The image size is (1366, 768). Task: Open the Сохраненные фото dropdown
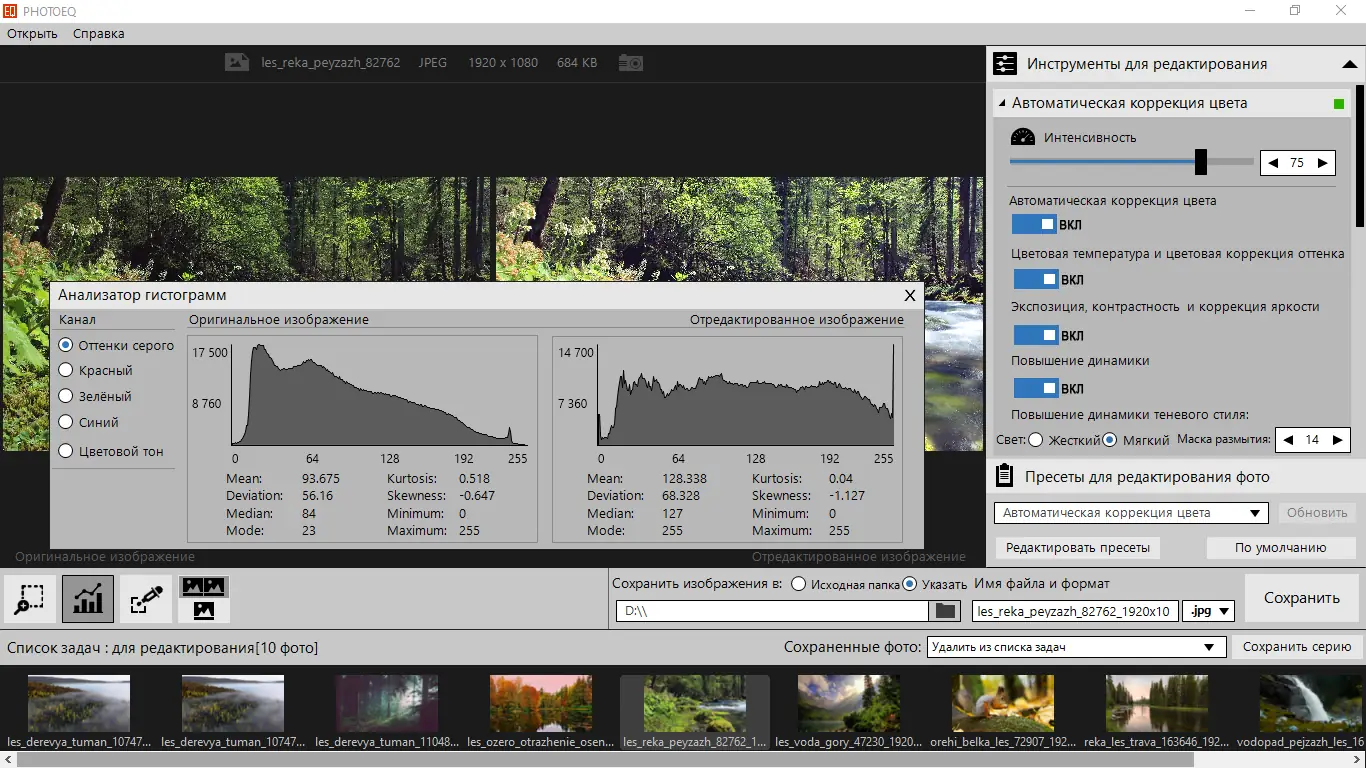[1076, 647]
